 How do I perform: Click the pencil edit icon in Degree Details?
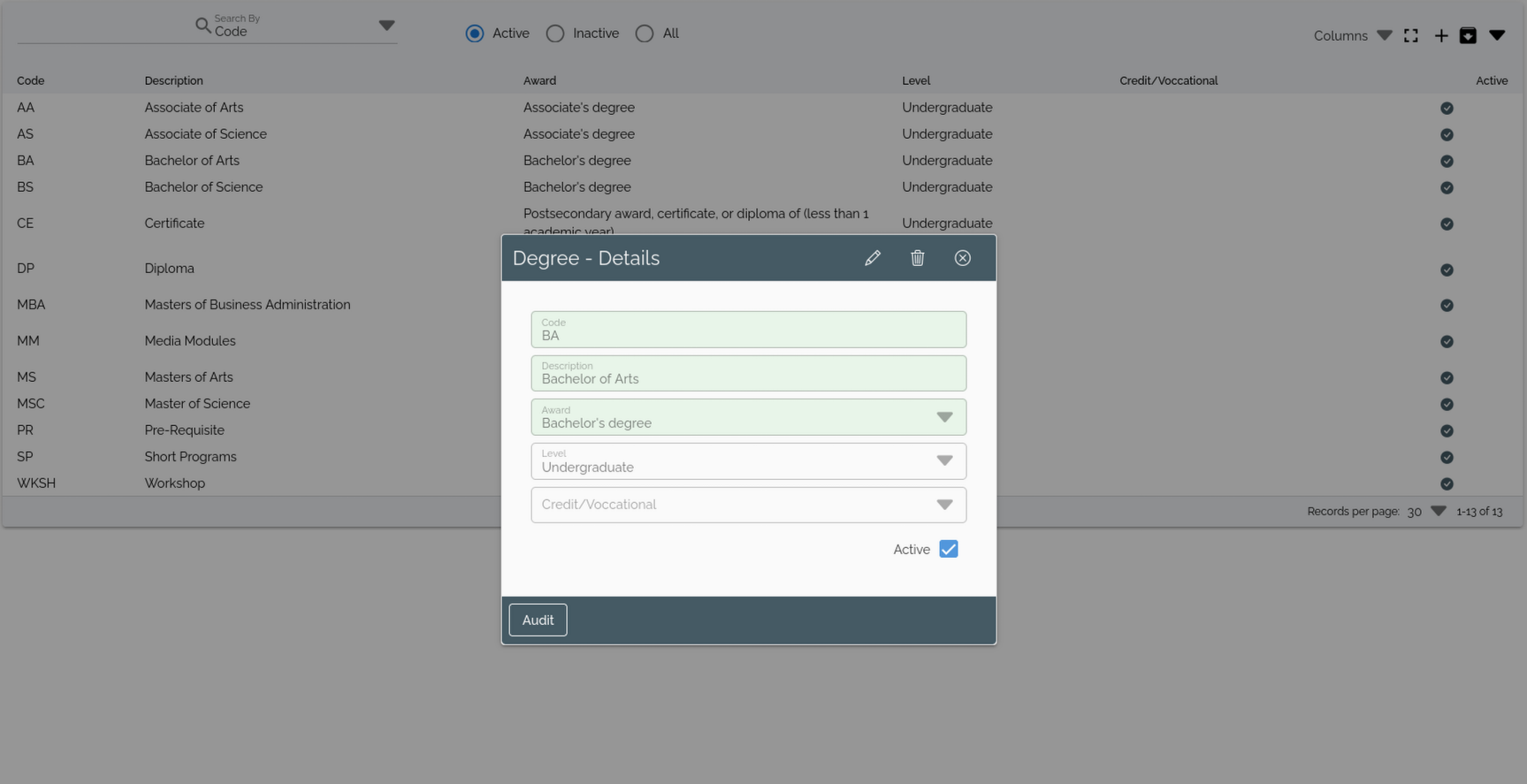coord(873,258)
